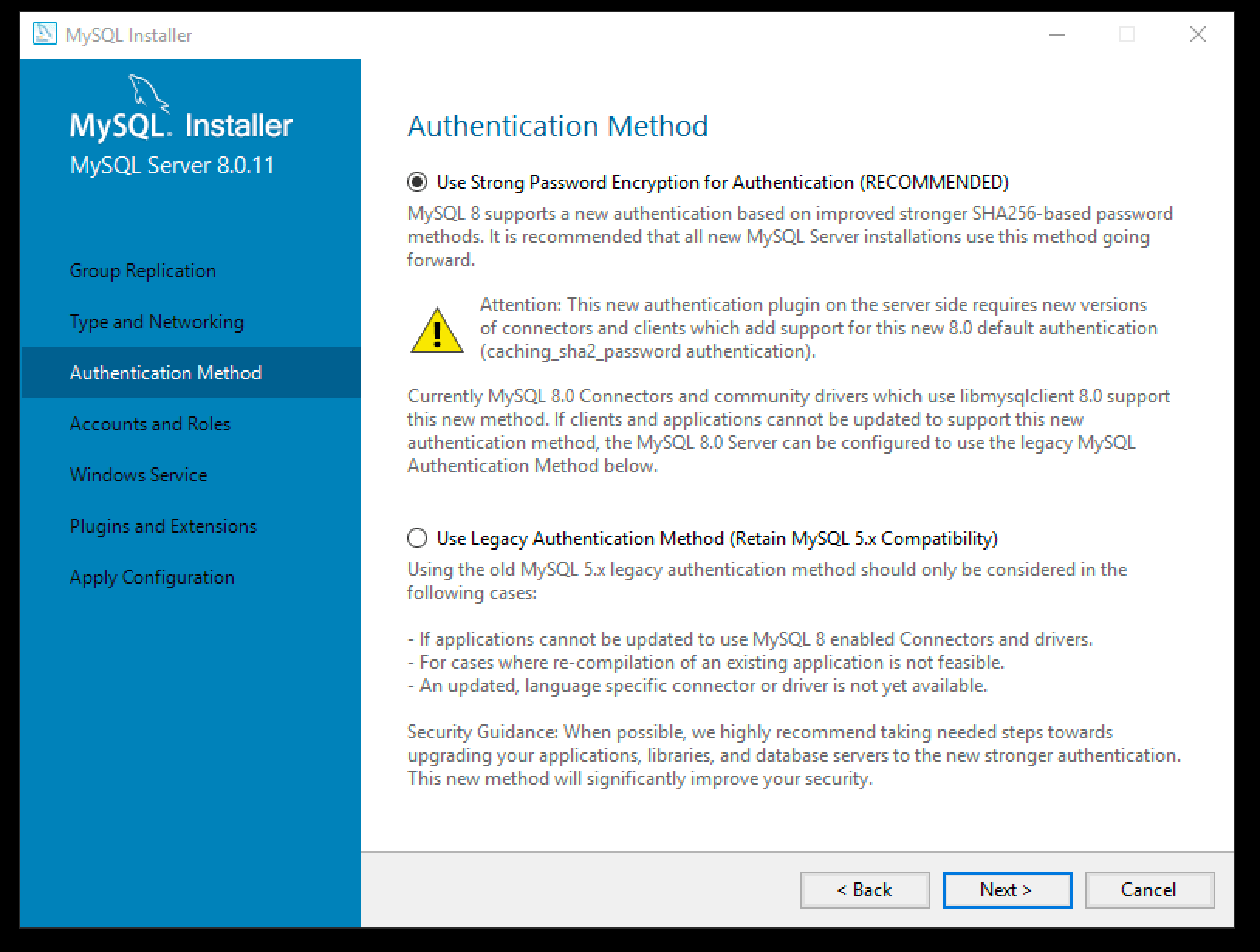Click the yellow warning triangle icon

(x=437, y=330)
